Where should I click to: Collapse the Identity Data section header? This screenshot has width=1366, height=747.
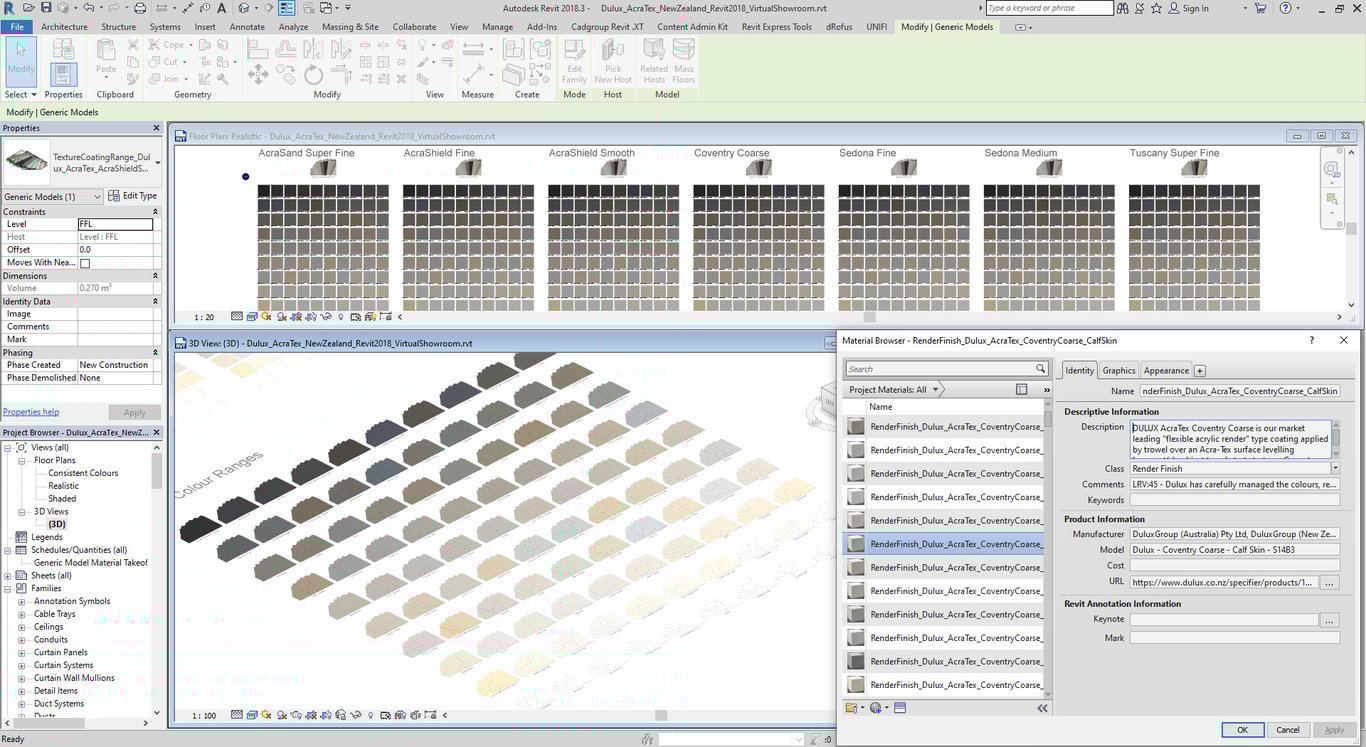(155, 301)
